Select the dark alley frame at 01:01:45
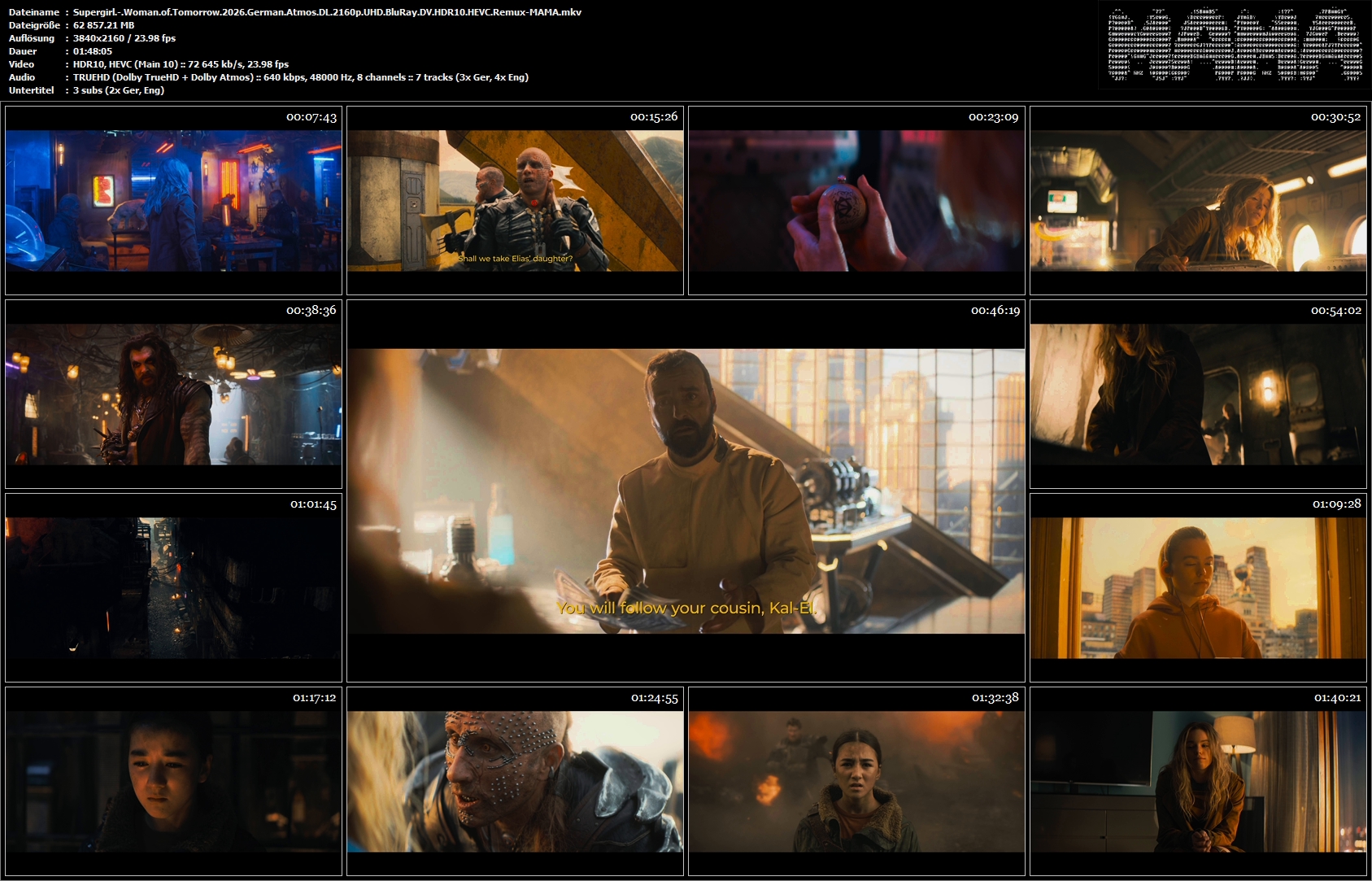Image resolution: width=1372 pixels, height=881 pixels. pyautogui.click(x=173, y=587)
